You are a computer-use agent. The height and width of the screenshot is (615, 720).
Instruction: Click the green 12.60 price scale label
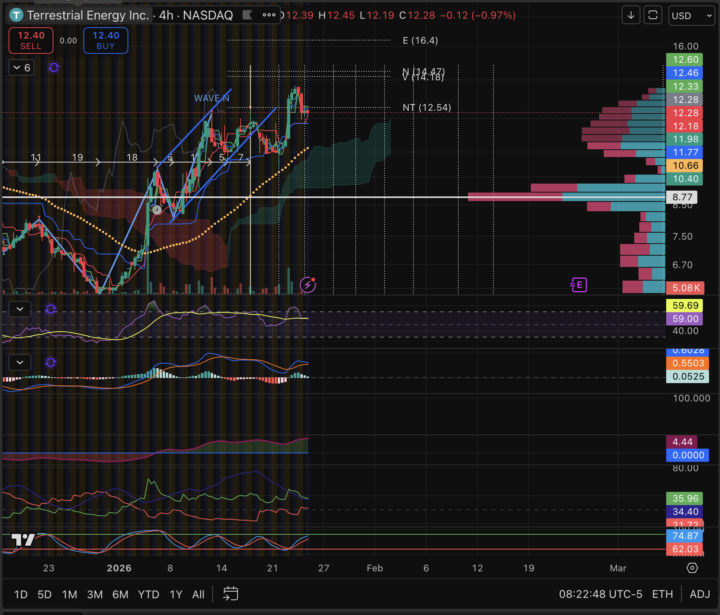(x=685, y=60)
